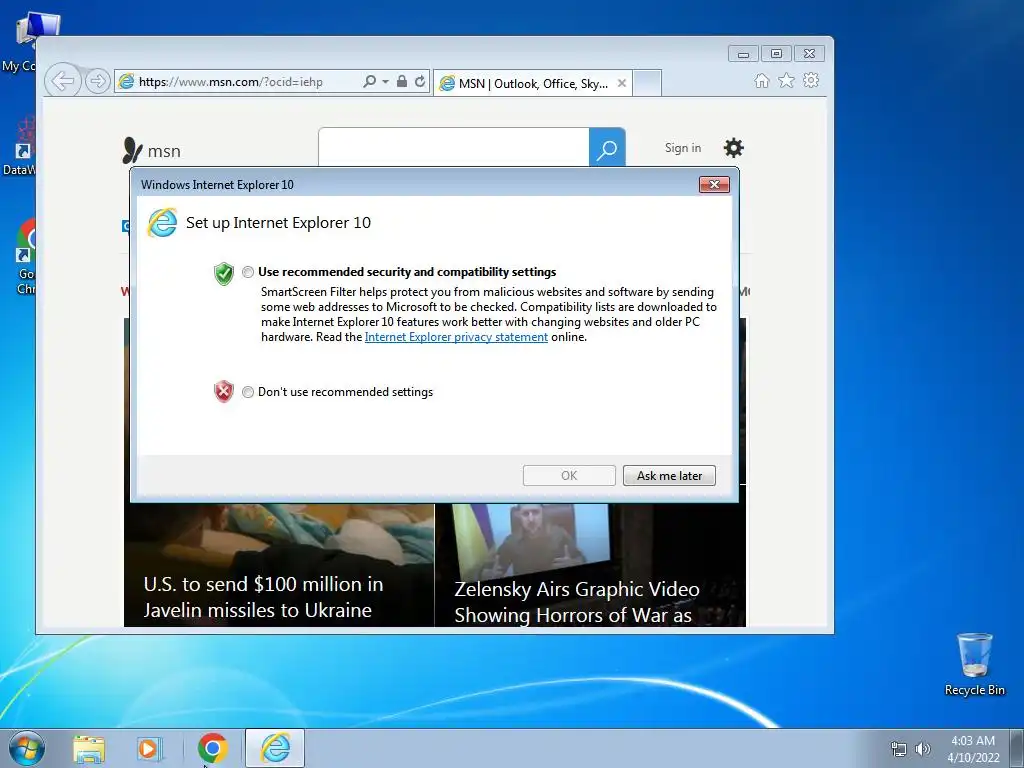This screenshot has width=1024, height=768.
Task: Click the MSN search input box
Action: (454, 148)
